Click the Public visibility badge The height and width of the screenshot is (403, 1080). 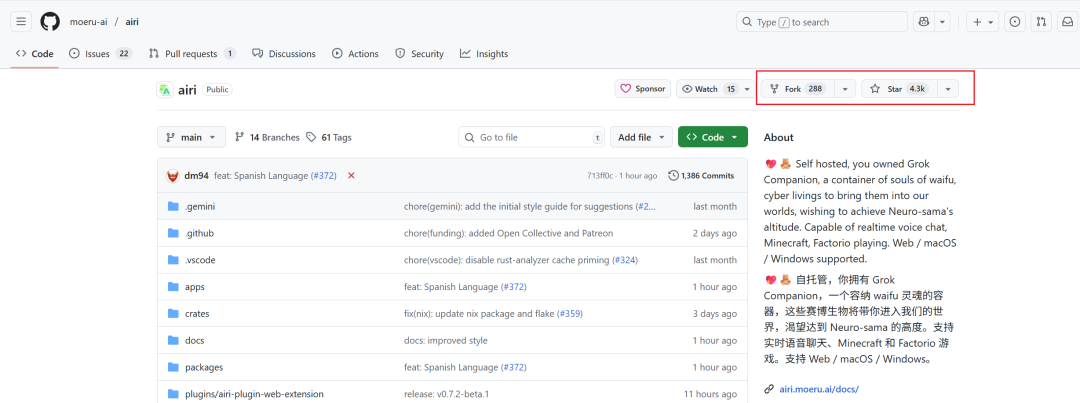[x=217, y=90]
